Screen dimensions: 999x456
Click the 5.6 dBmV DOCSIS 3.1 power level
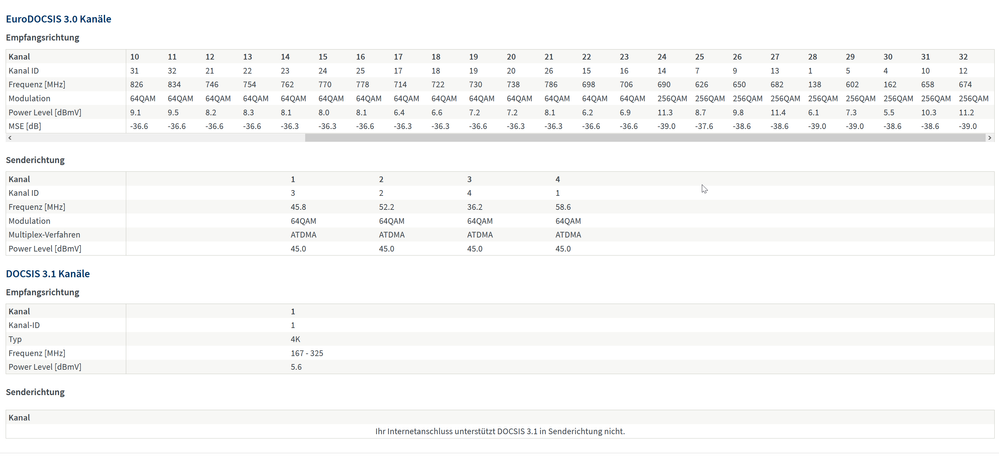pyautogui.click(x=296, y=367)
